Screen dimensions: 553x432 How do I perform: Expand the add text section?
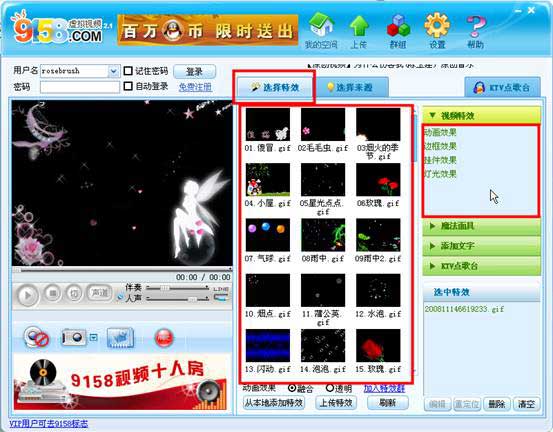(x=481, y=246)
